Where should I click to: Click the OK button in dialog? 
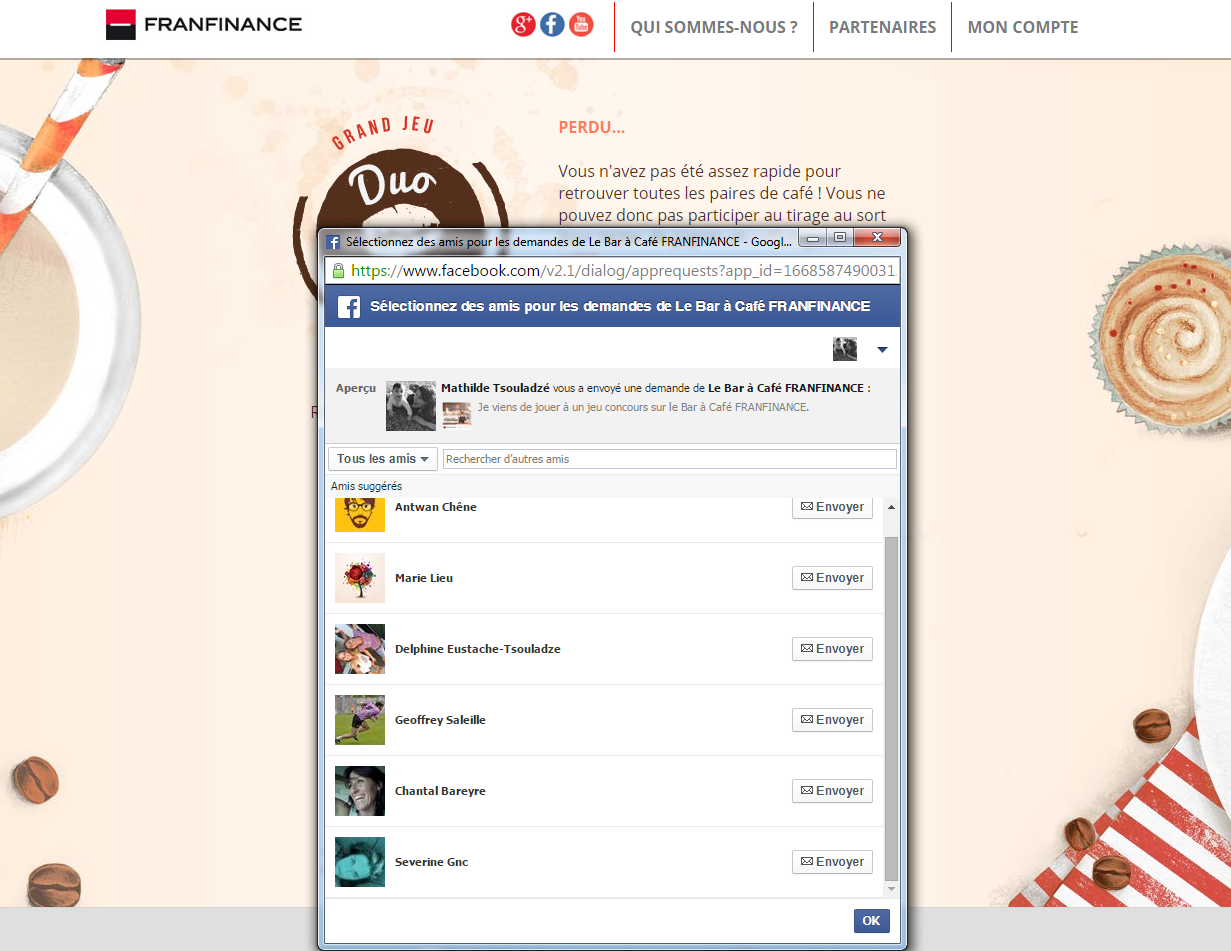(871, 921)
